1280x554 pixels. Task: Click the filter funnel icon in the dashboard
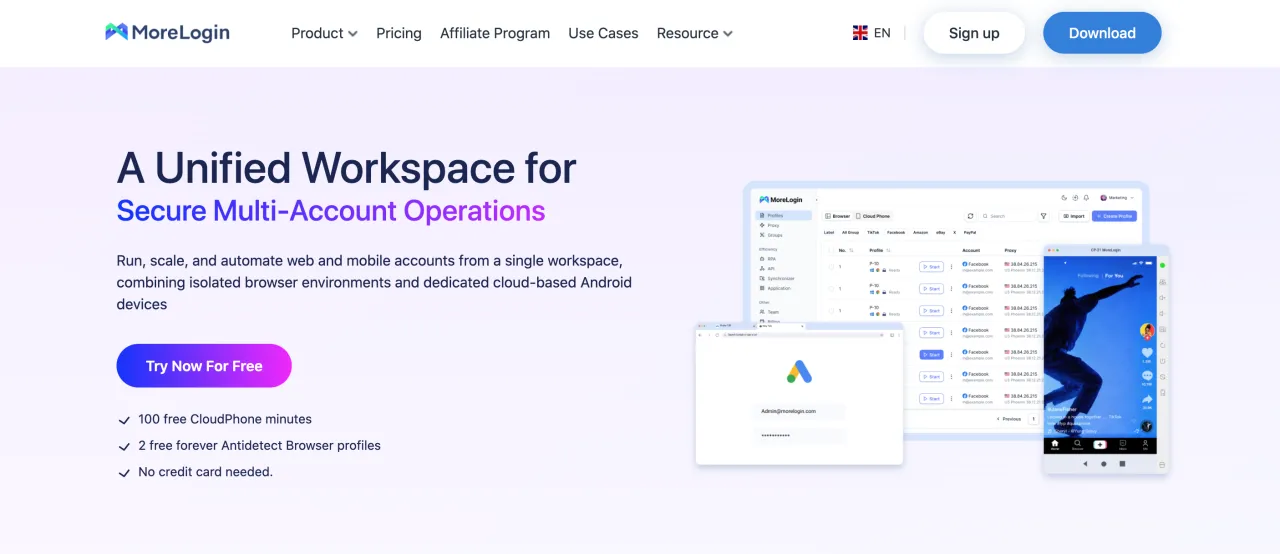click(x=1043, y=216)
